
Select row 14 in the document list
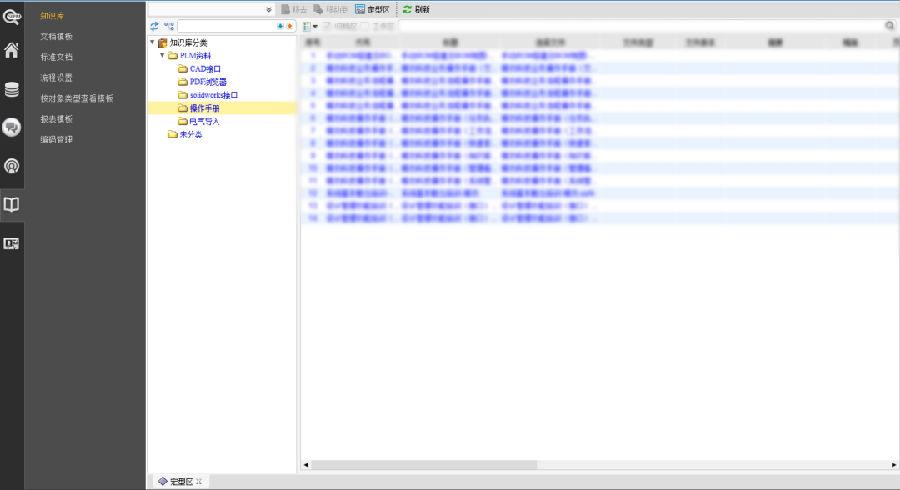pos(600,218)
